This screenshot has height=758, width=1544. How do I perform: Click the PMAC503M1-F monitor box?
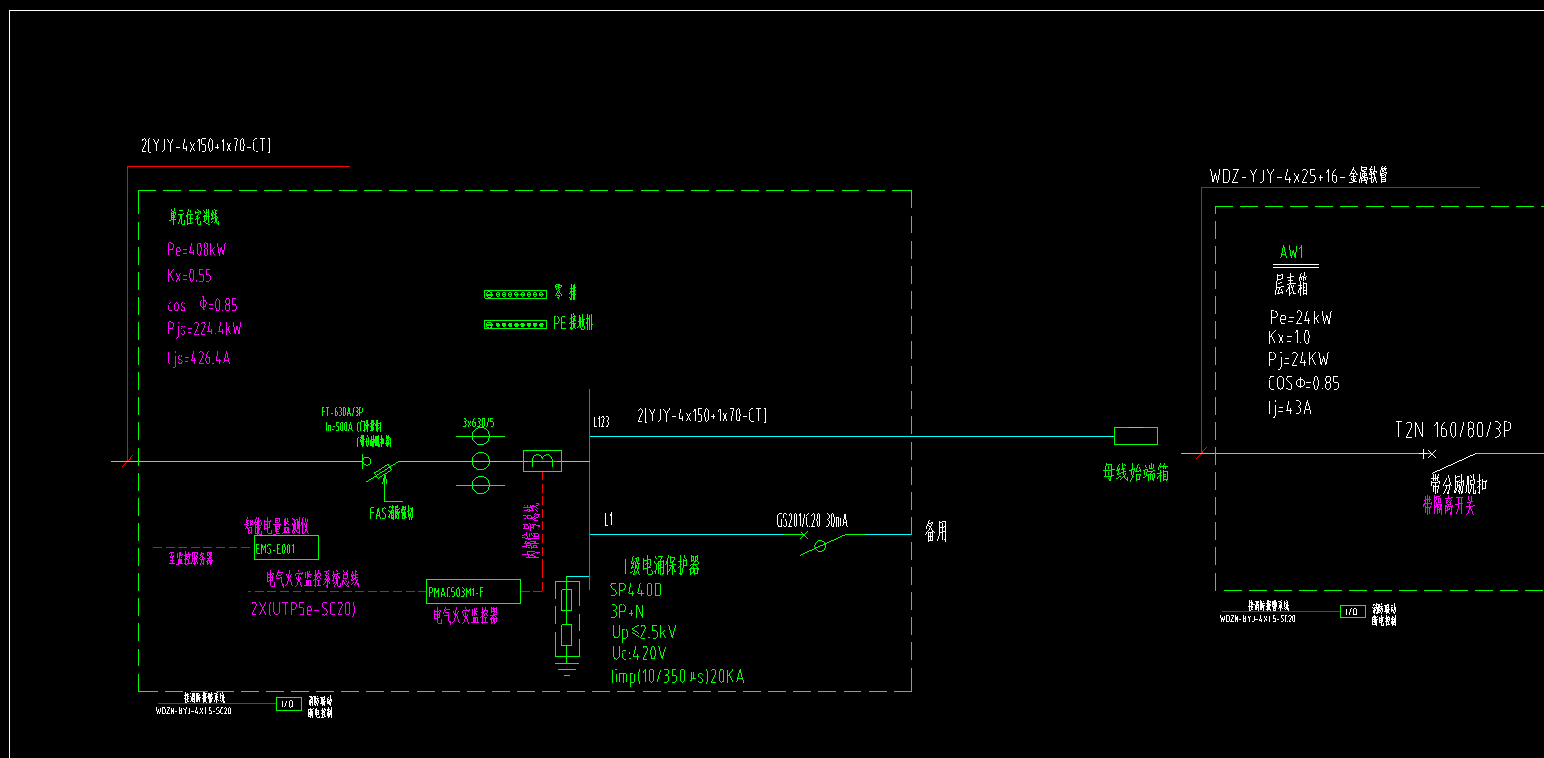coord(473,591)
